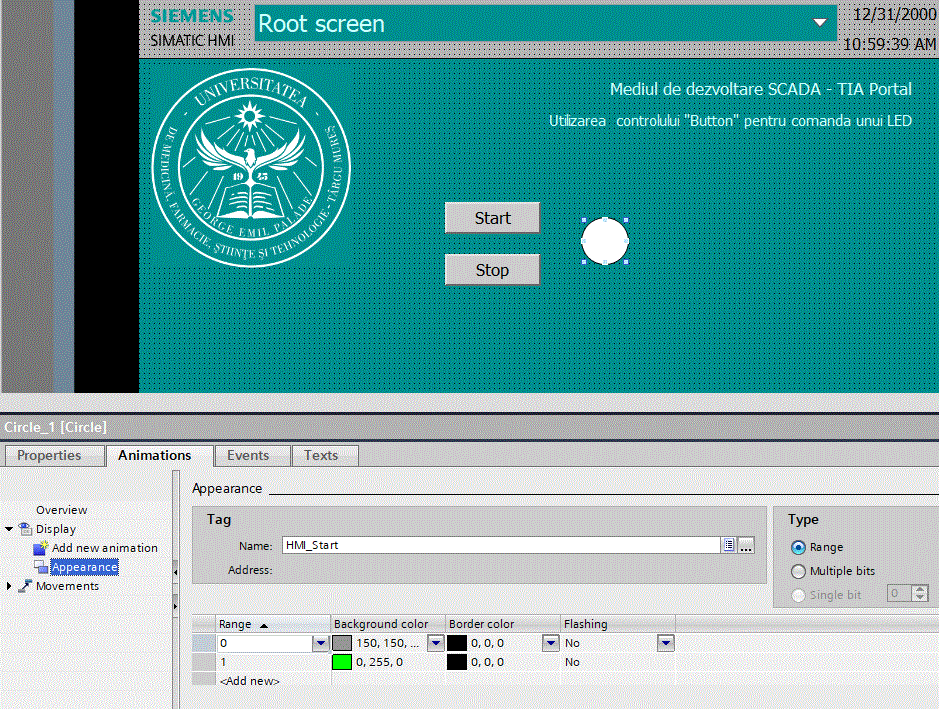Click the Movements node icon
The width and height of the screenshot is (939, 709).
[25, 586]
